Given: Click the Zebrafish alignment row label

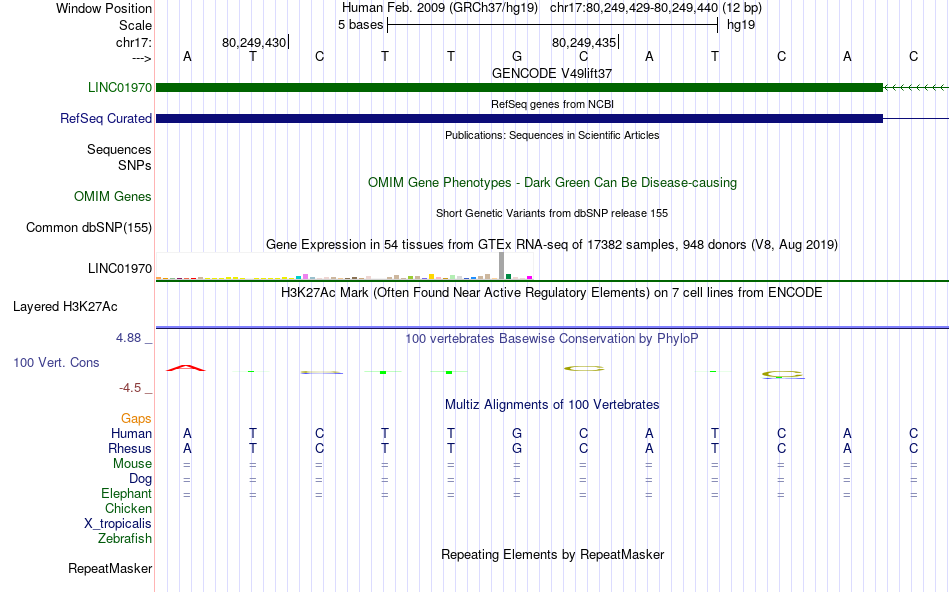Looking at the screenshot, I should click(125, 538).
